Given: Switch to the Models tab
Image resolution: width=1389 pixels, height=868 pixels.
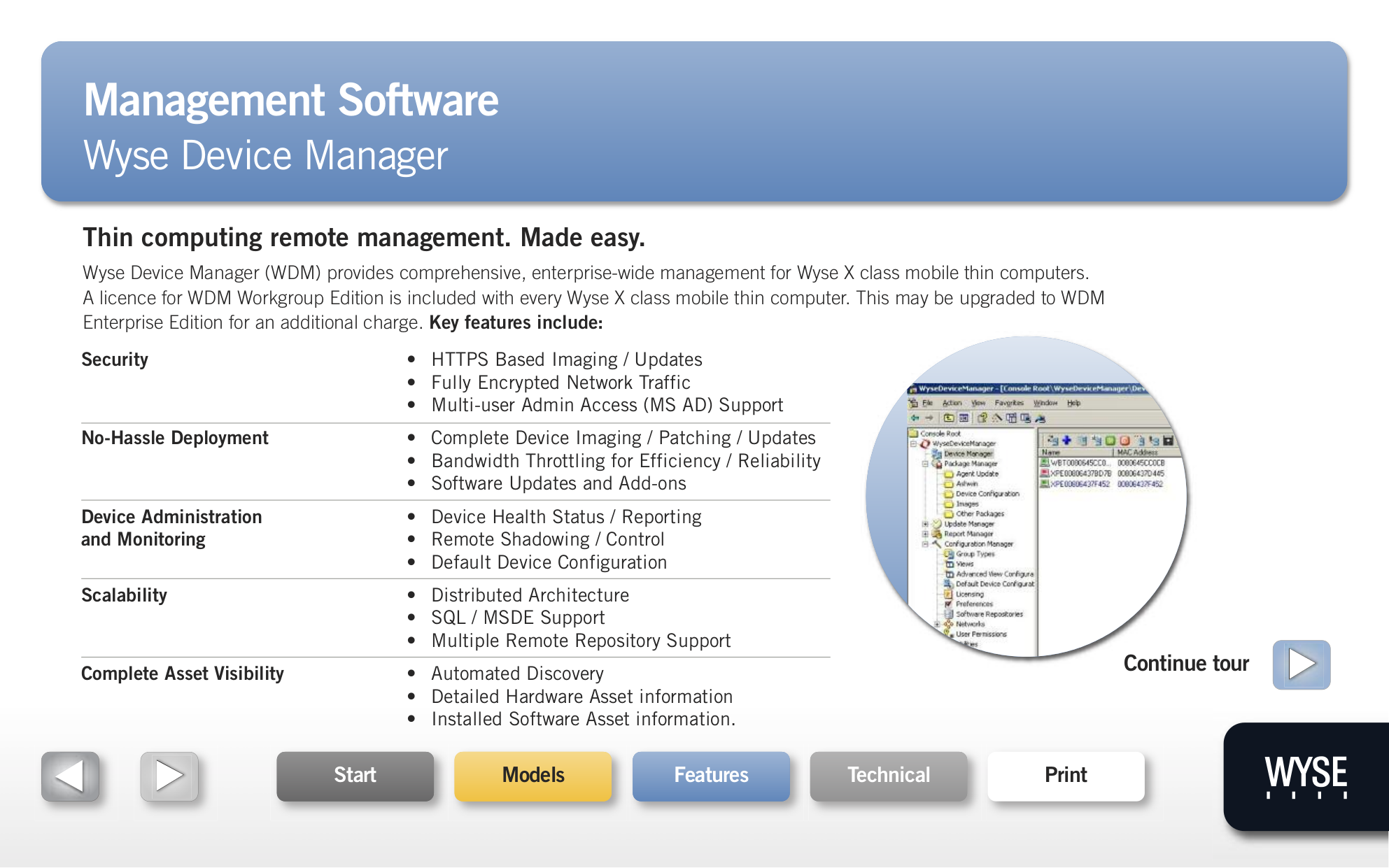Looking at the screenshot, I should 533,775.
